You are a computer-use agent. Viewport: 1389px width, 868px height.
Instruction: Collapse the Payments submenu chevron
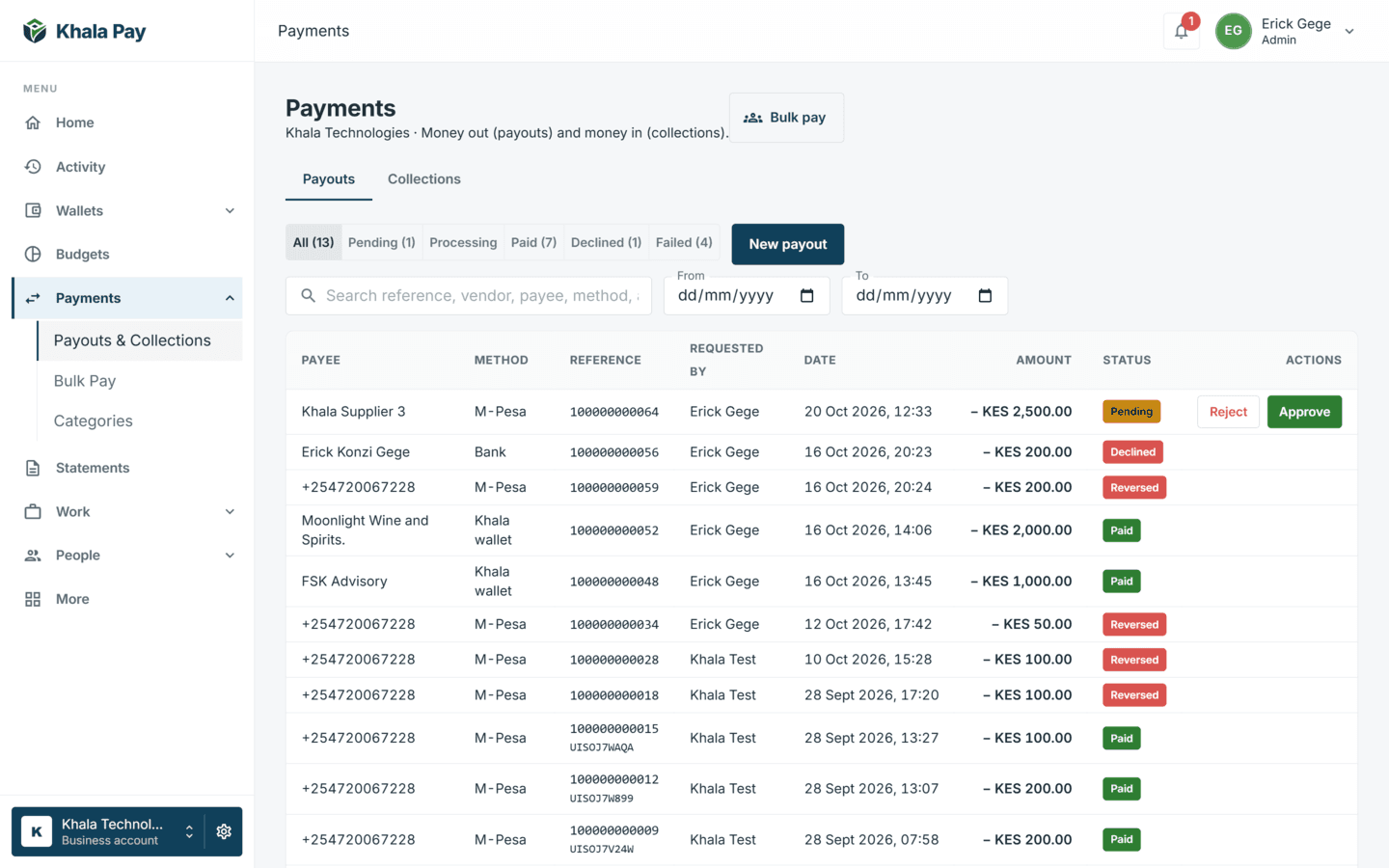click(x=230, y=298)
